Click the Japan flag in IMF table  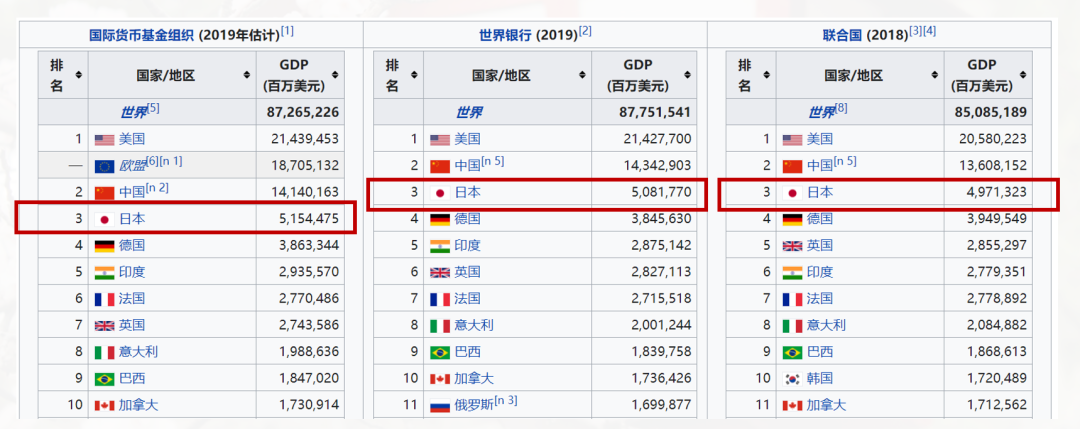(x=105, y=220)
